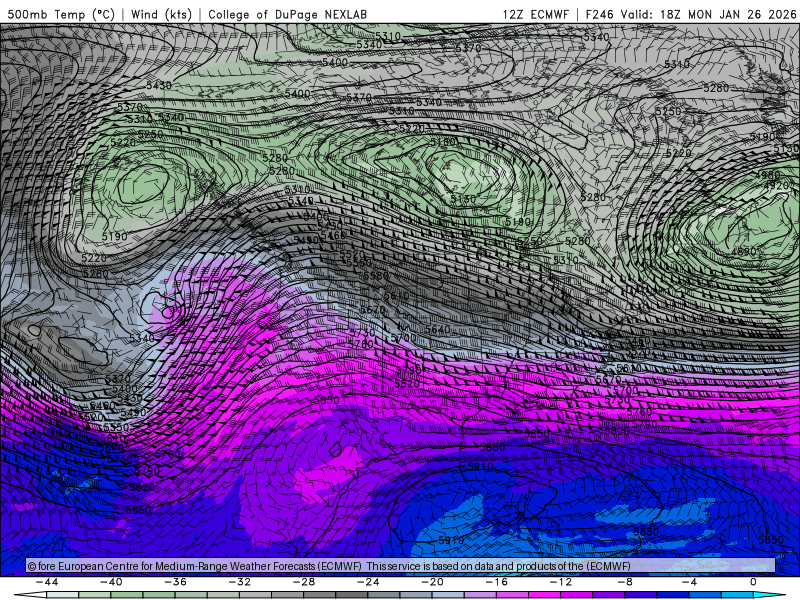The image size is (800, 600).
Task: Click the "5640" height contour label
Action: pos(437,330)
